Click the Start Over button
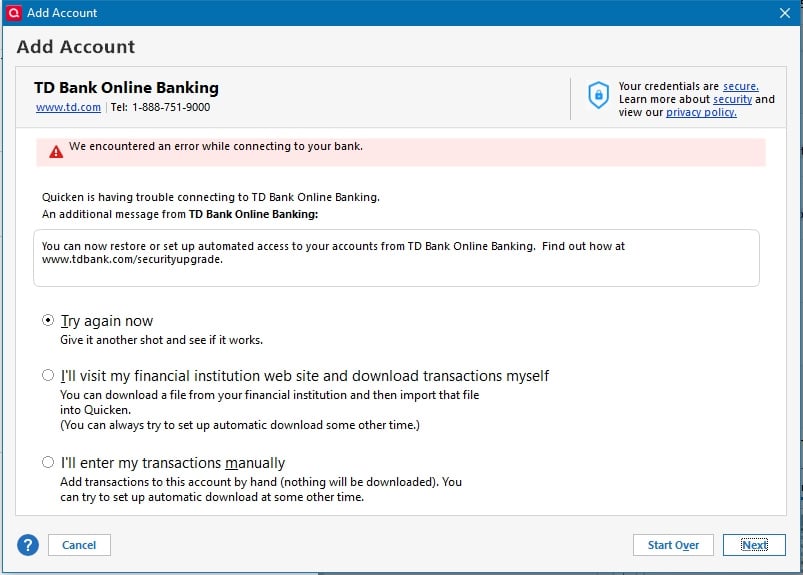The width and height of the screenshot is (803, 575). 673,545
